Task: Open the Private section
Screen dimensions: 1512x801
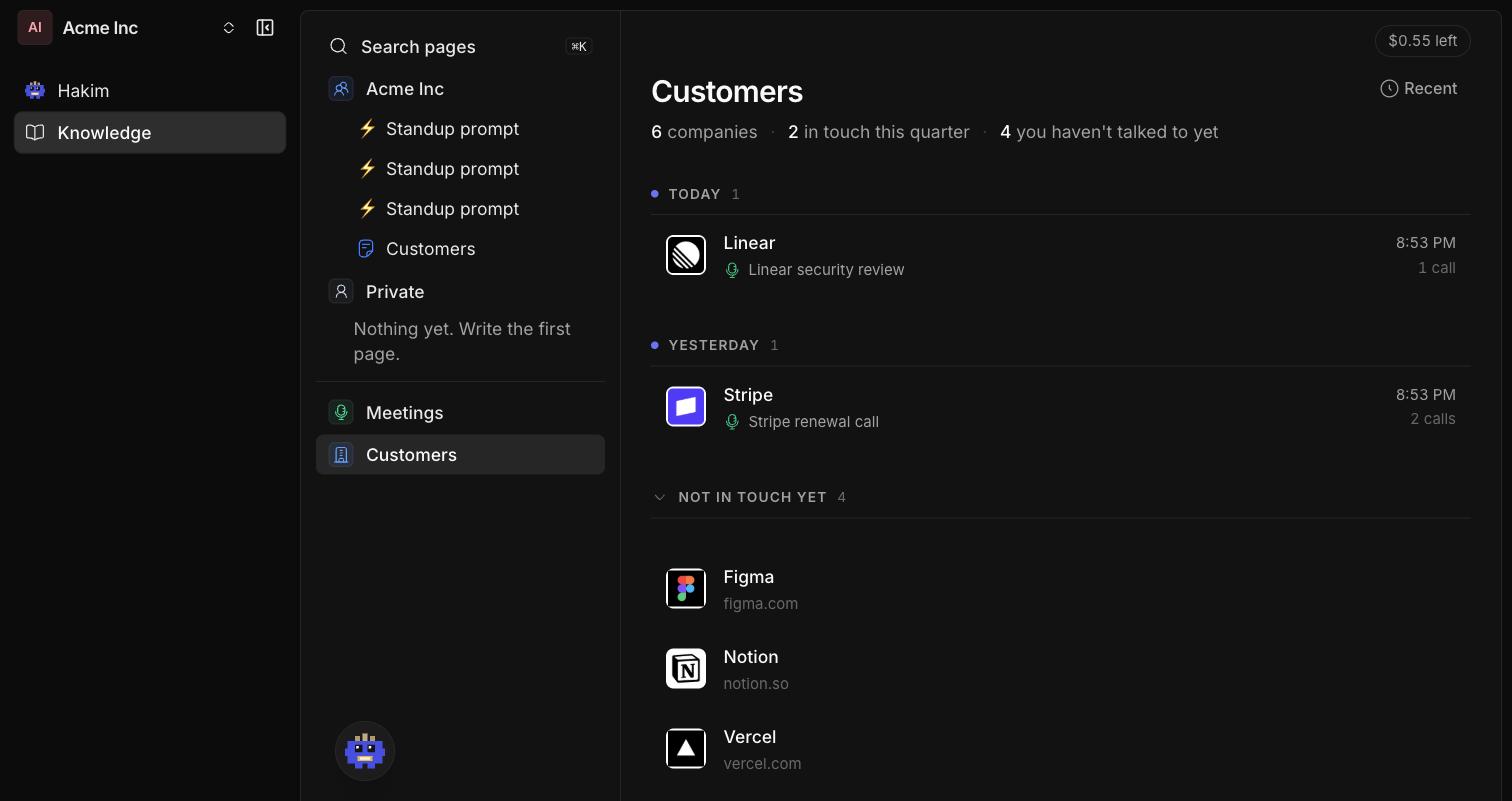Action: 460,292
